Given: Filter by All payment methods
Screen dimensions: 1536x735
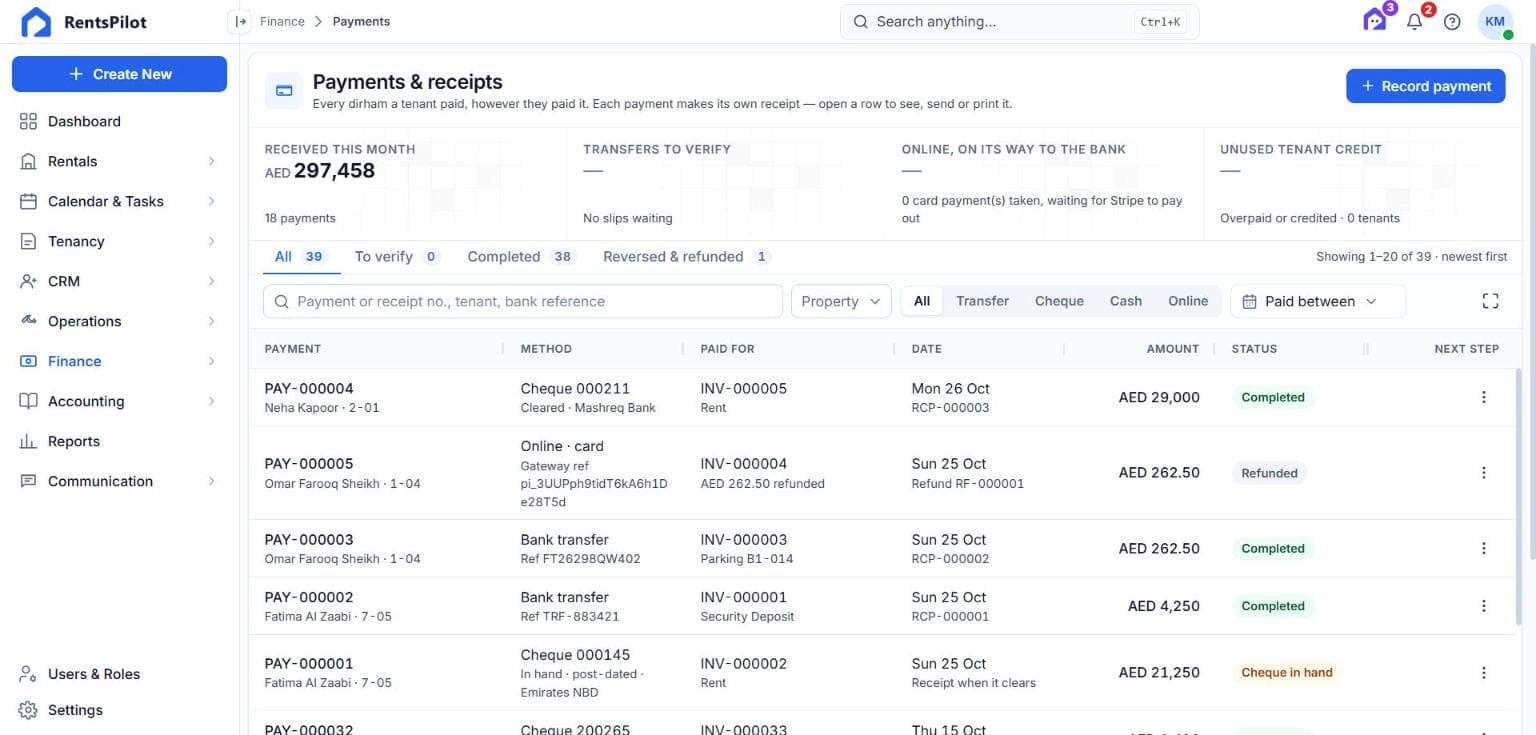Looking at the screenshot, I should point(922,301).
